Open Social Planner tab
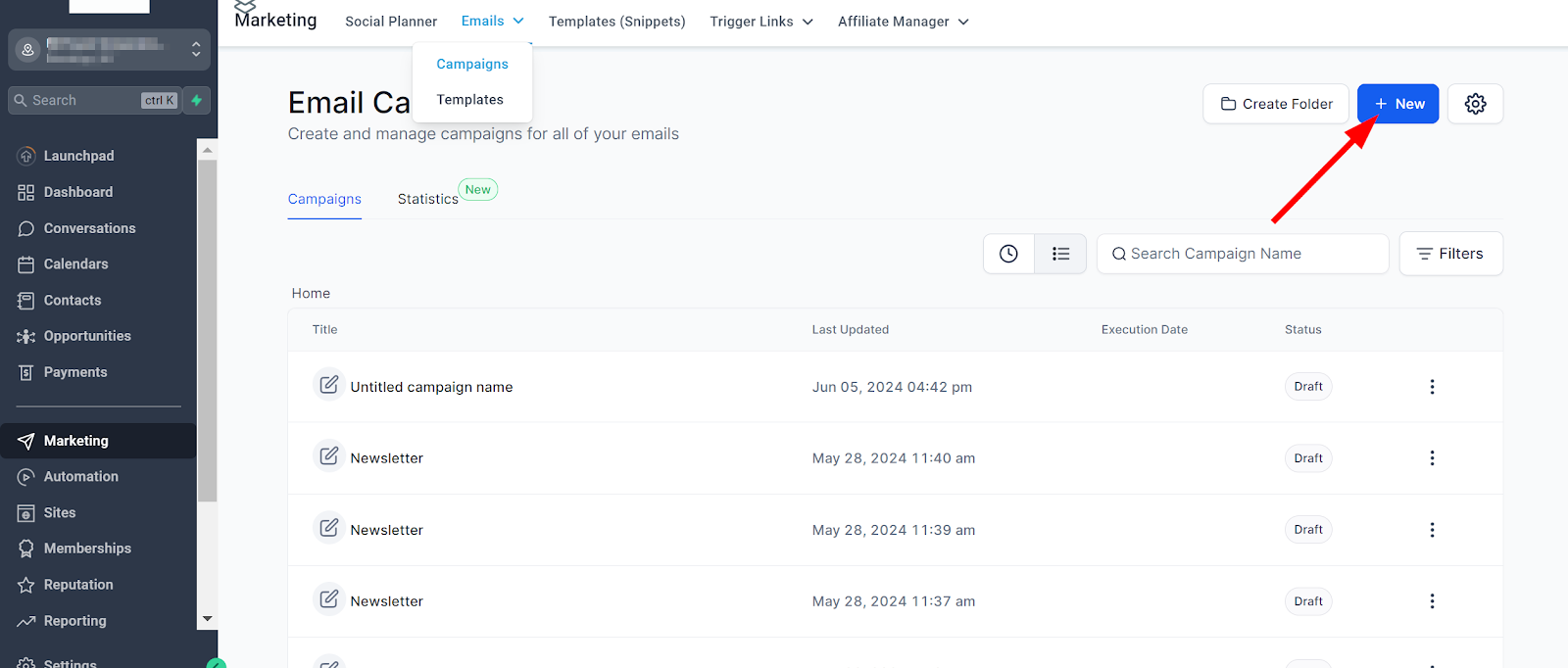Image resolution: width=1568 pixels, height=668 pixels. pyautogui.click(x=391, y=22)
